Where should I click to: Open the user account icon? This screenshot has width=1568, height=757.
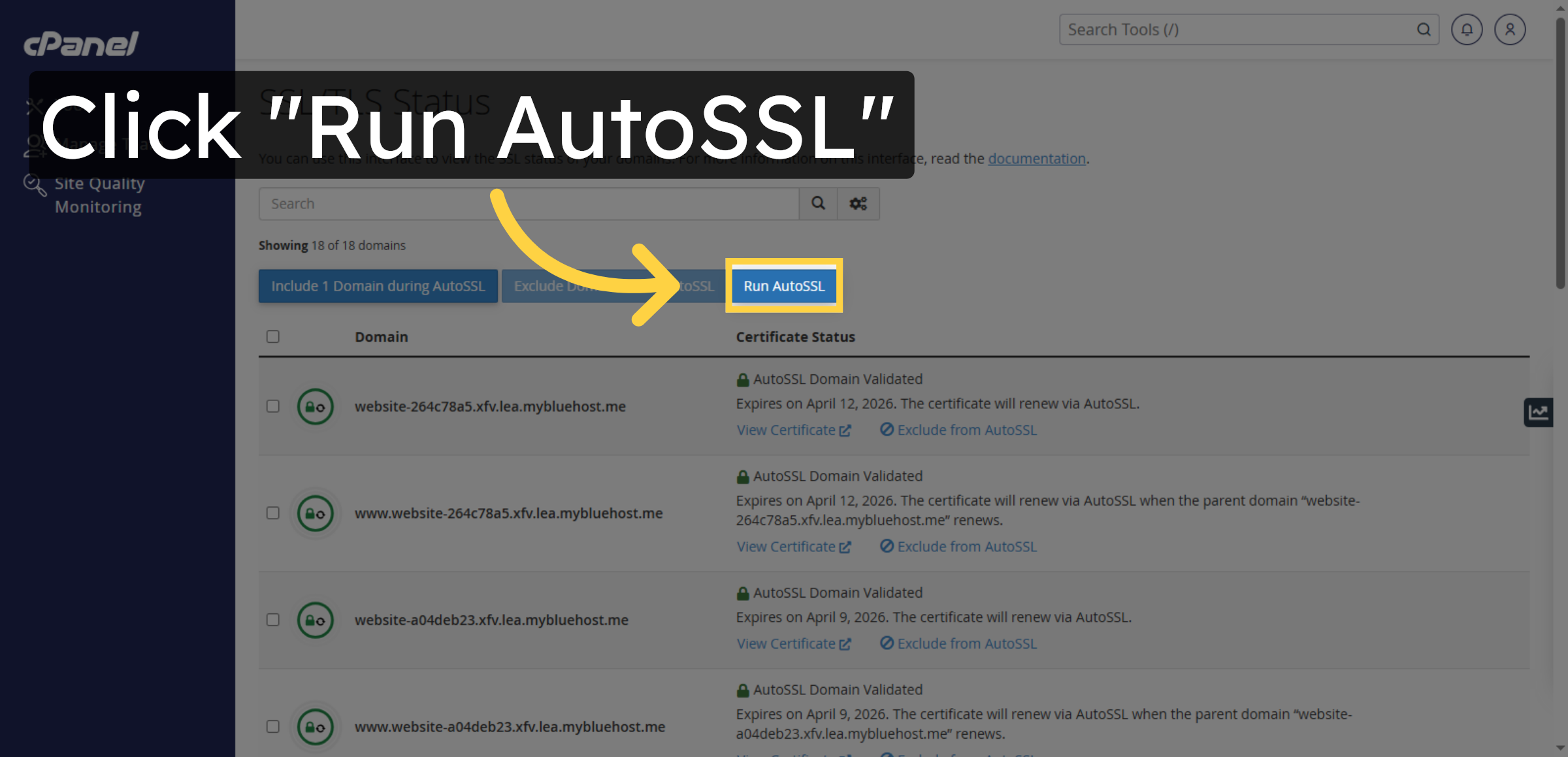click(1510, 29)
